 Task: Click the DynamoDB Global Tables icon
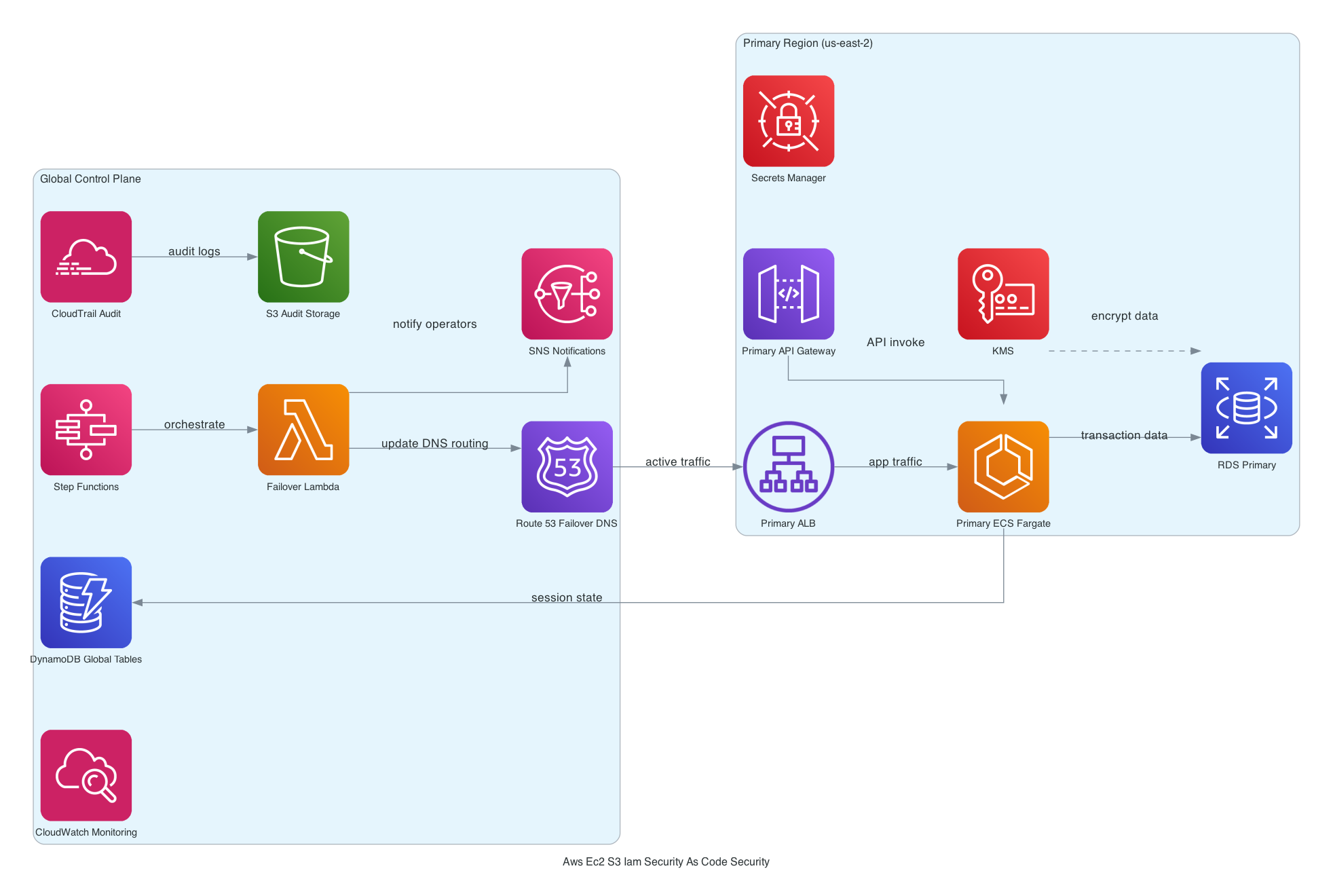[86, 602]
